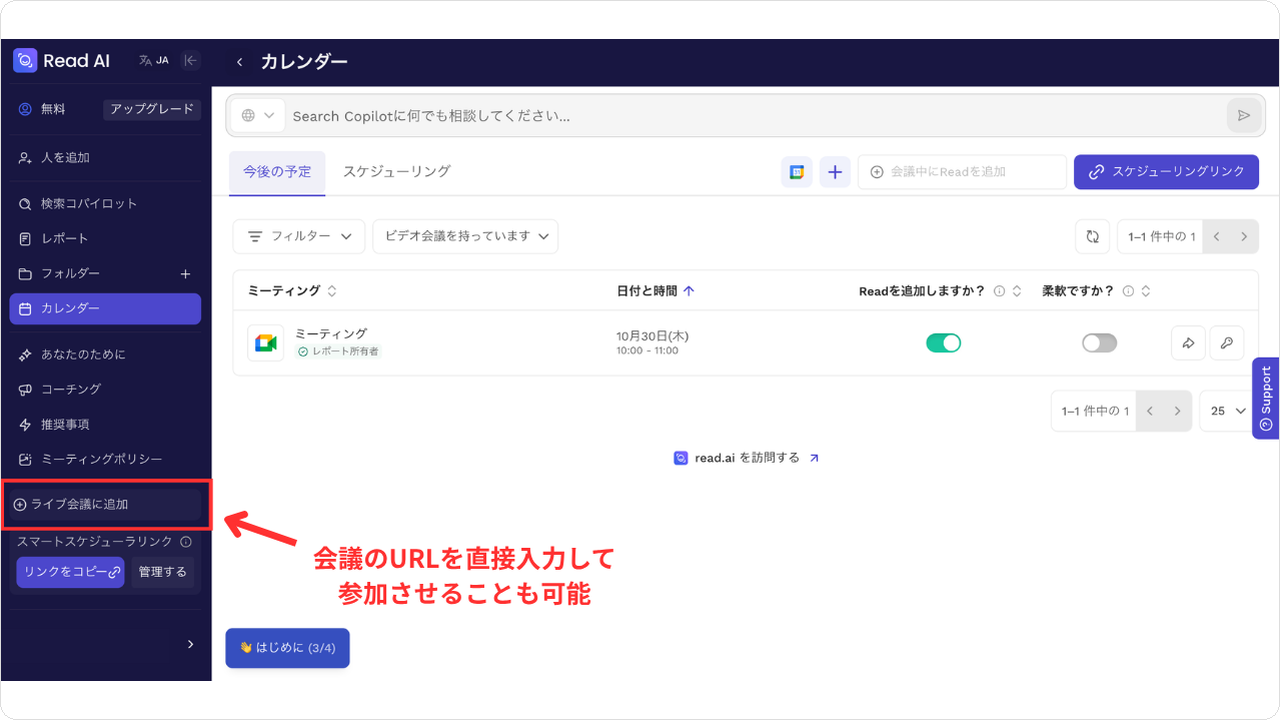
Task: Click the 会議中にReadを追加 input field
Action: [x=962, y=172]
